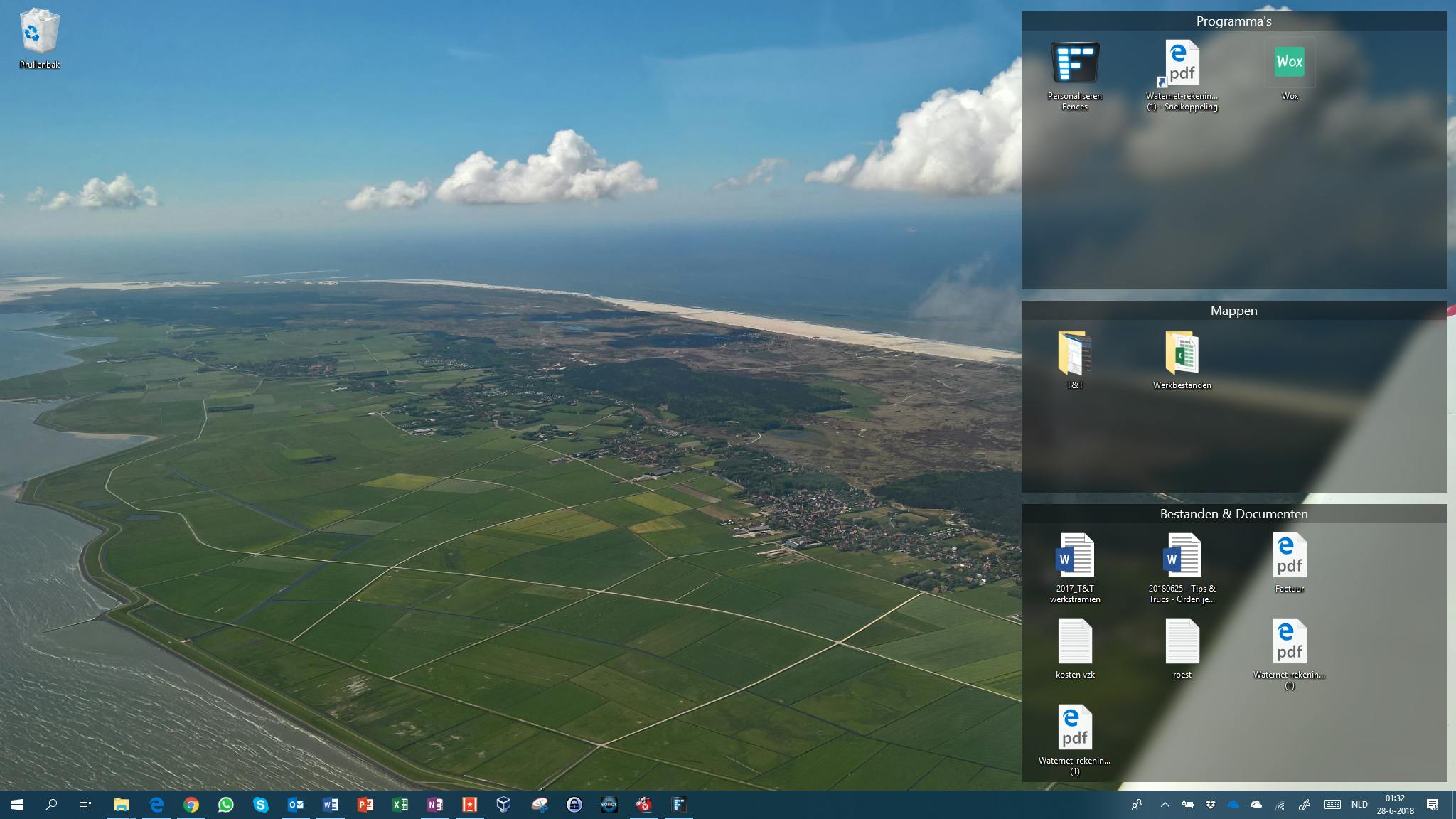Select the Factuur PDF file
Screen dimensions: 1456x819
coord(1289,557)
